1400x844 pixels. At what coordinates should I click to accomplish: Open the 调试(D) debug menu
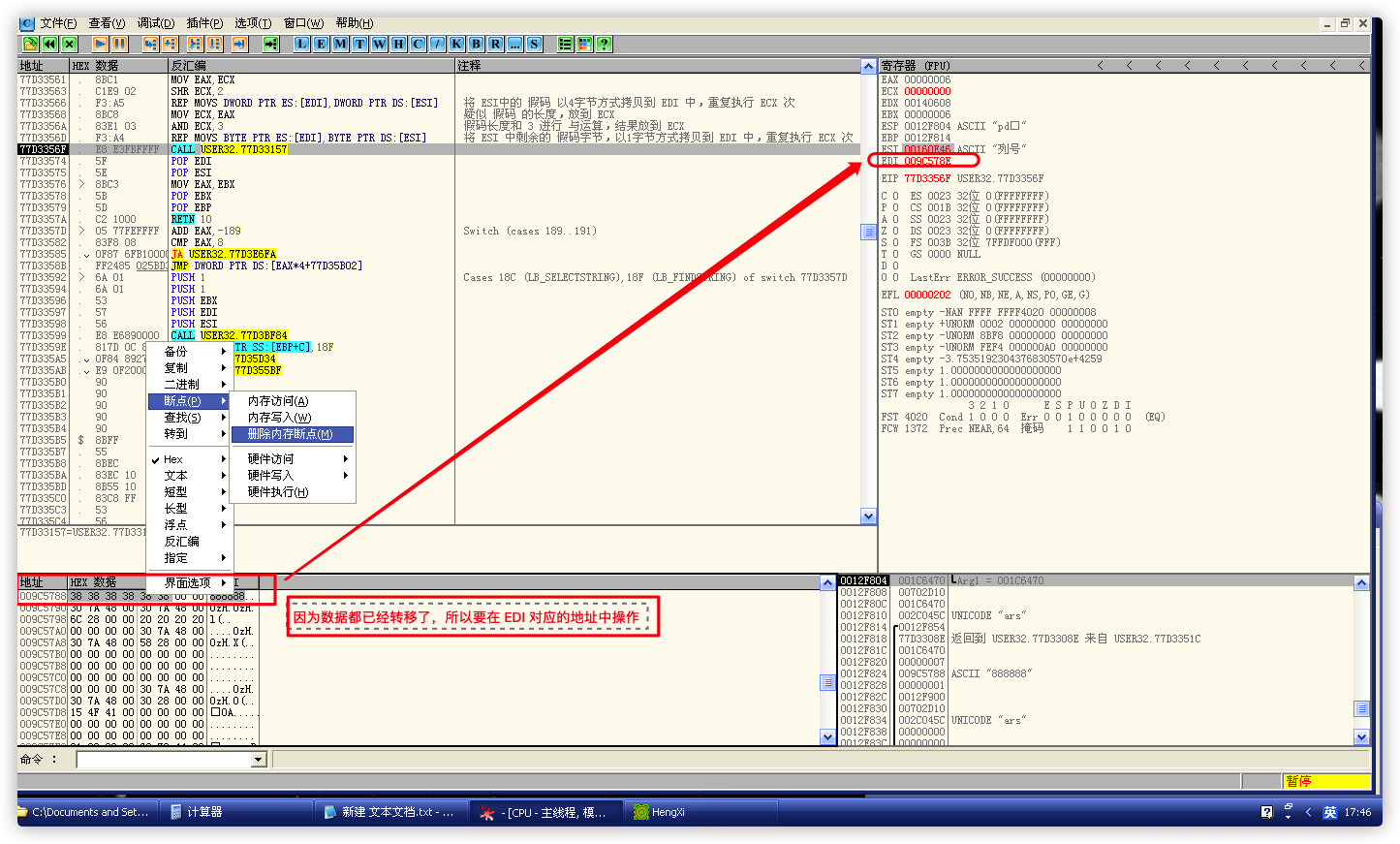tap(155, 23)
